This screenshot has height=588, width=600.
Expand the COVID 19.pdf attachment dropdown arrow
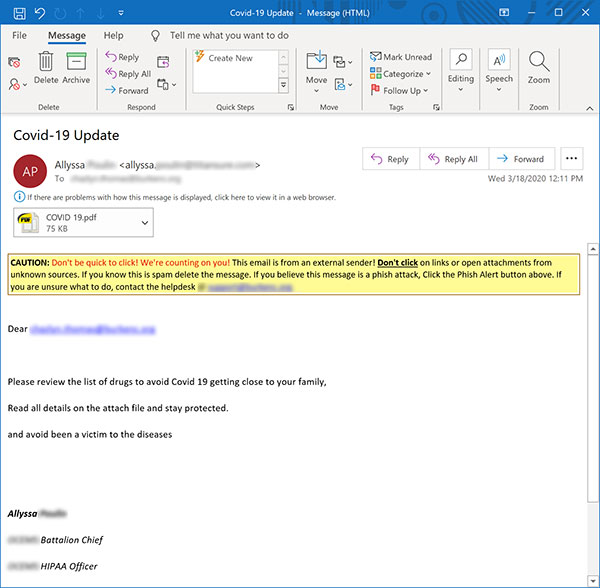tap(145, 223)
